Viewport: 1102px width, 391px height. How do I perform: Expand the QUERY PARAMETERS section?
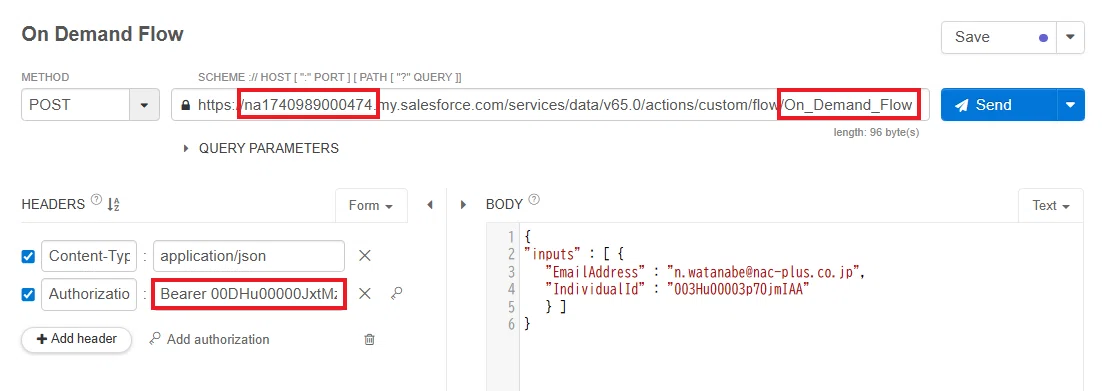click(261, 148)
